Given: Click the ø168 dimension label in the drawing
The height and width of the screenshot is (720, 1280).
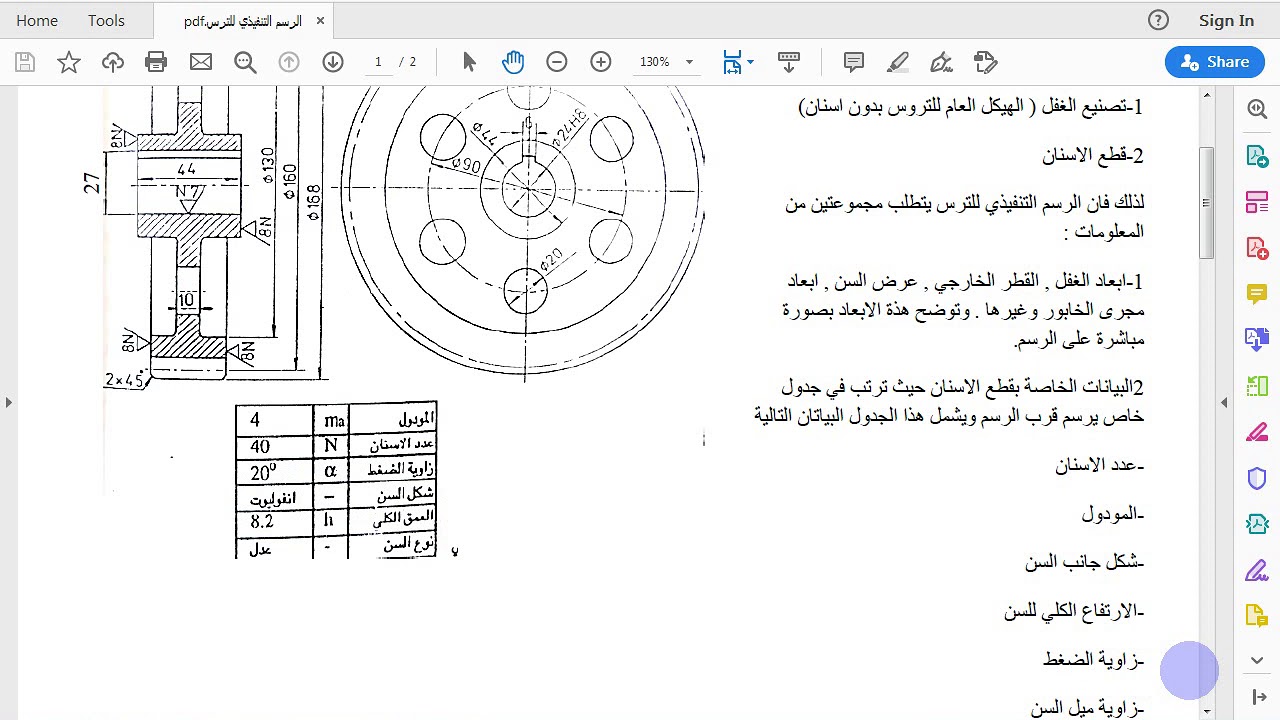Looking at the screenshot, I should coord(313,204).
